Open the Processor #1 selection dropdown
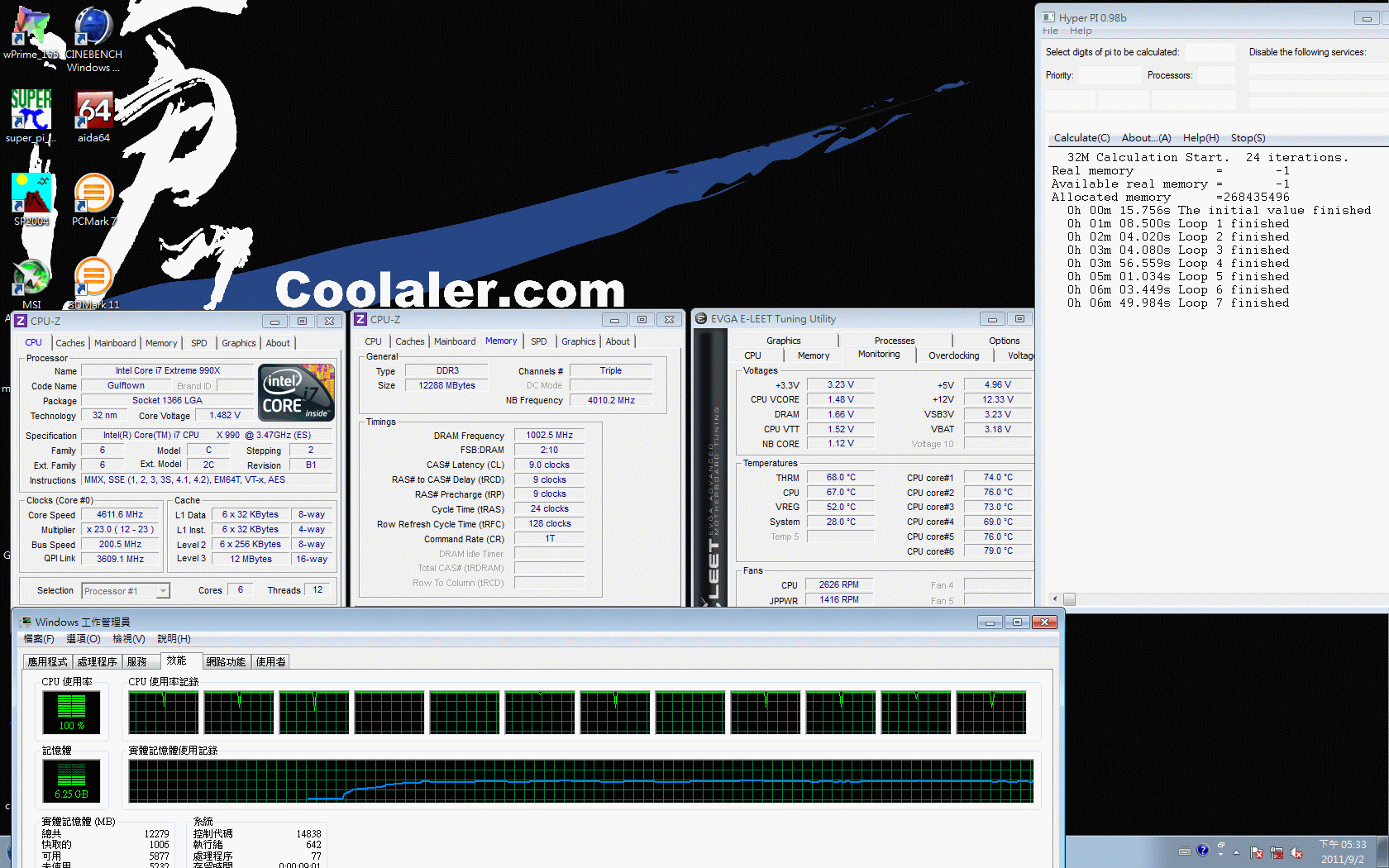Screen dimensions: 1389x868 (x=126, y=590)
